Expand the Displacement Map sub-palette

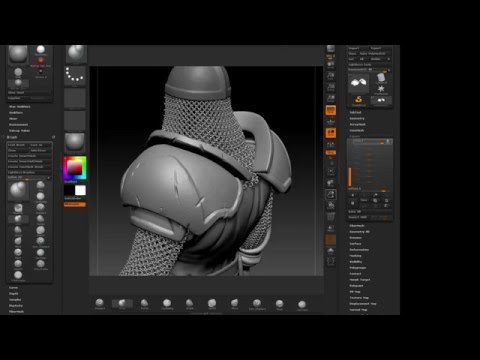pyautogui.click(x=363, y=304)
